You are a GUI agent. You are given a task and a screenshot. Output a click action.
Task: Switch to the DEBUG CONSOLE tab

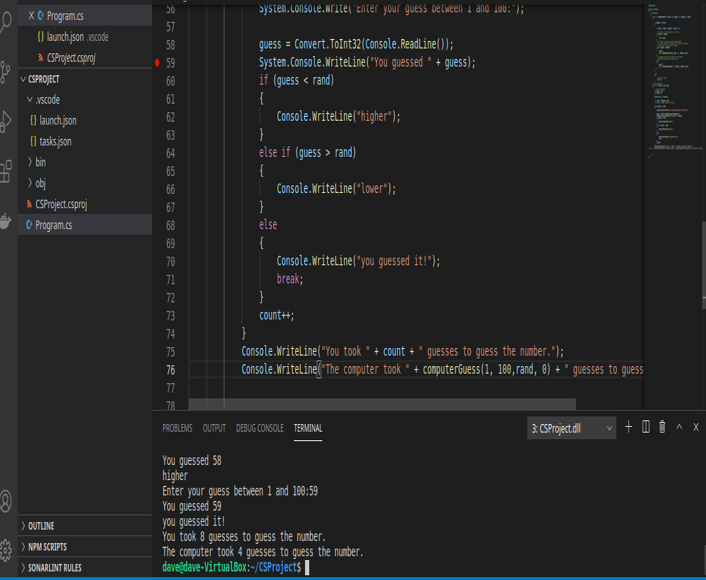pyautogui.click(x=259, y=428)
